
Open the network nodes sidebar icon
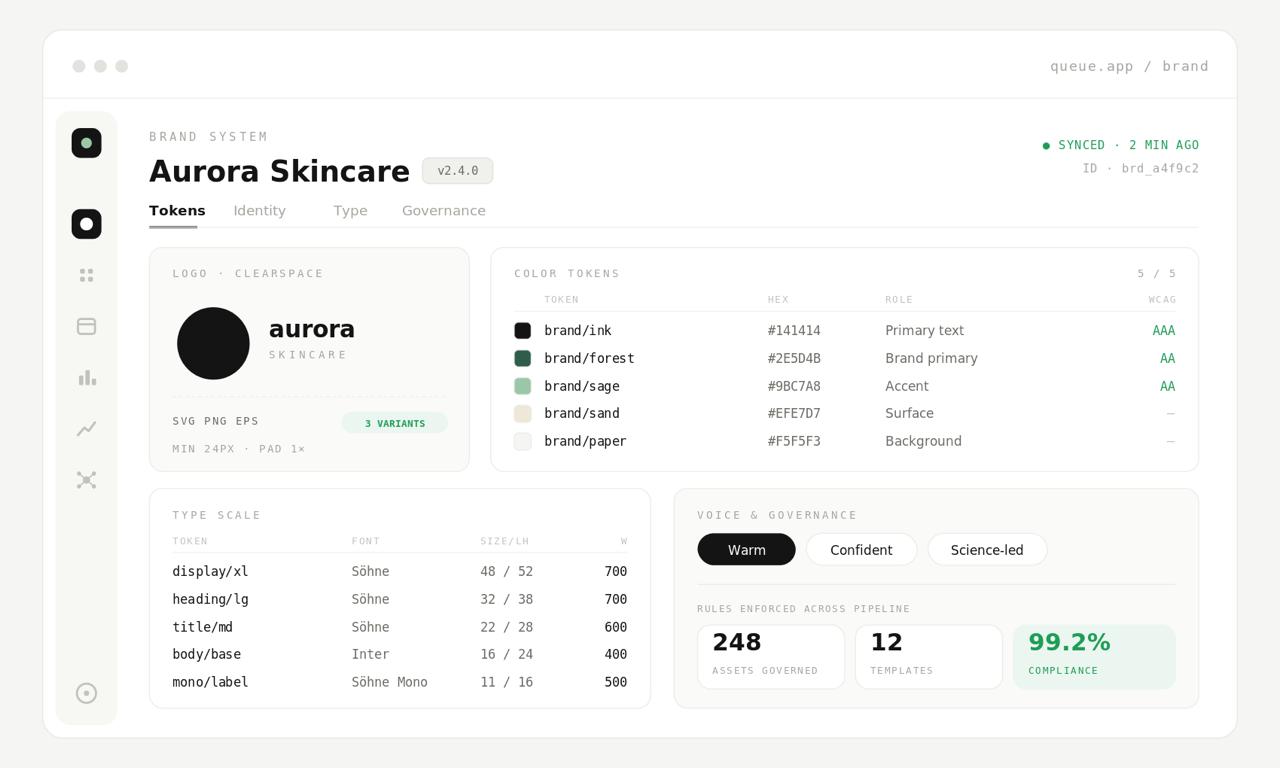86,480
